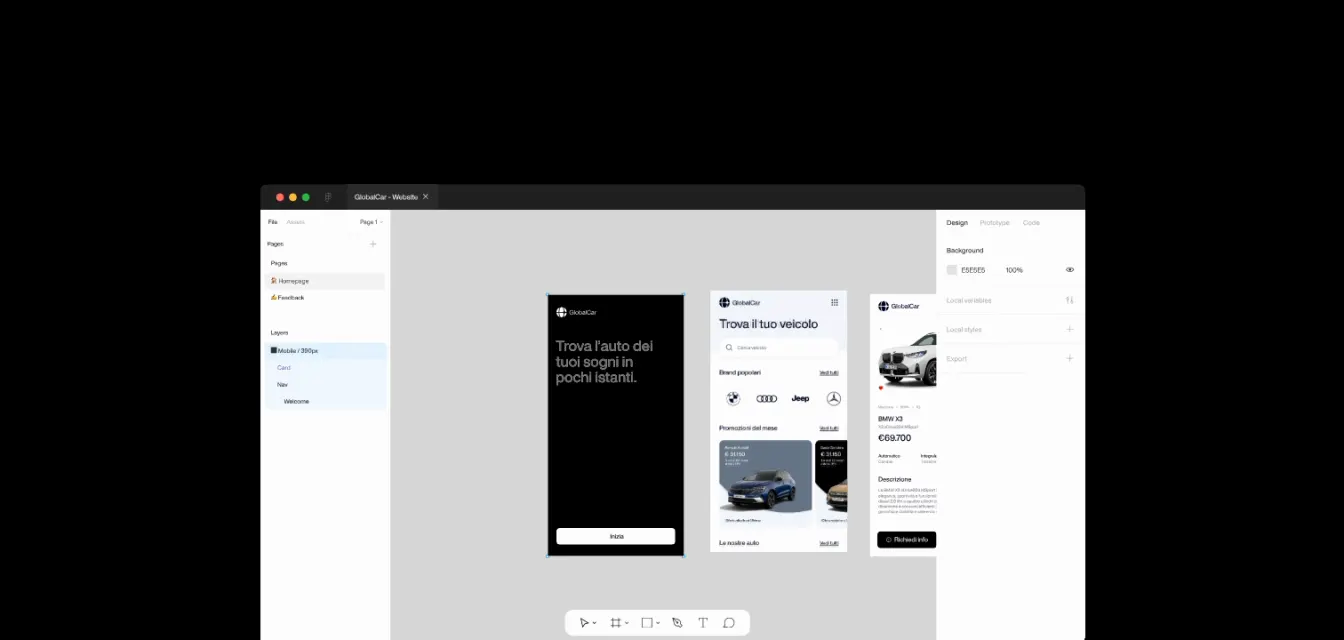The height and width of the screenshot is (640, 1344).
Task: Click Vedi tutti link beside Brand popolari
Action: 829,373
